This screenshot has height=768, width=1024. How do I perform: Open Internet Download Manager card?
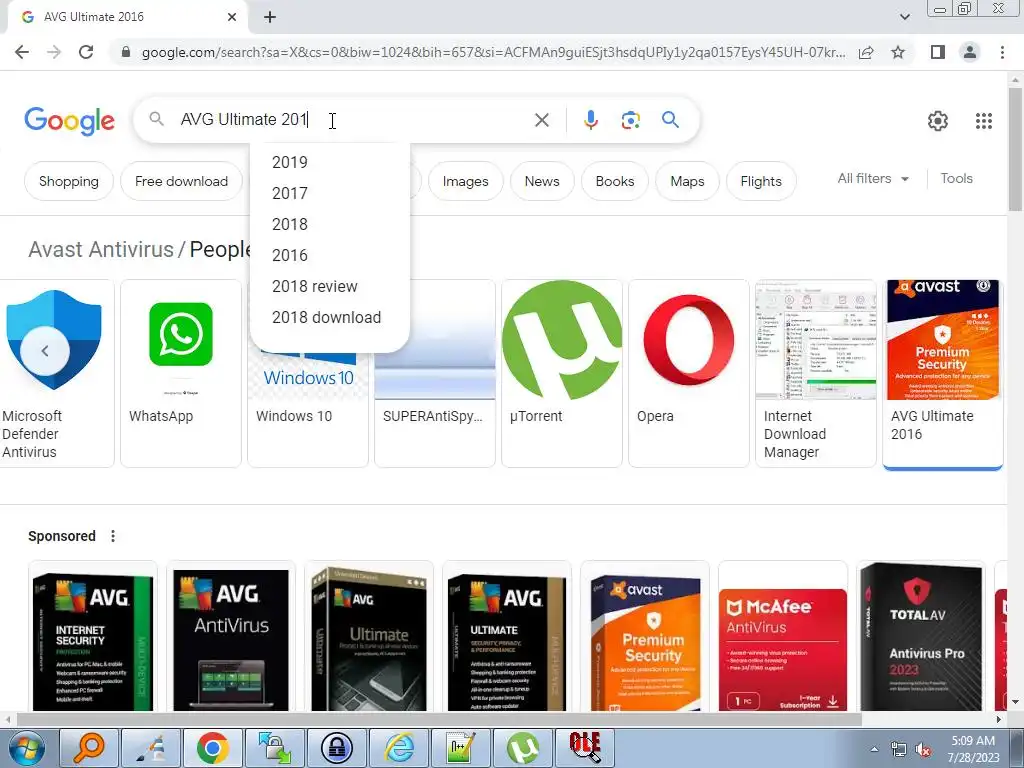816,374
